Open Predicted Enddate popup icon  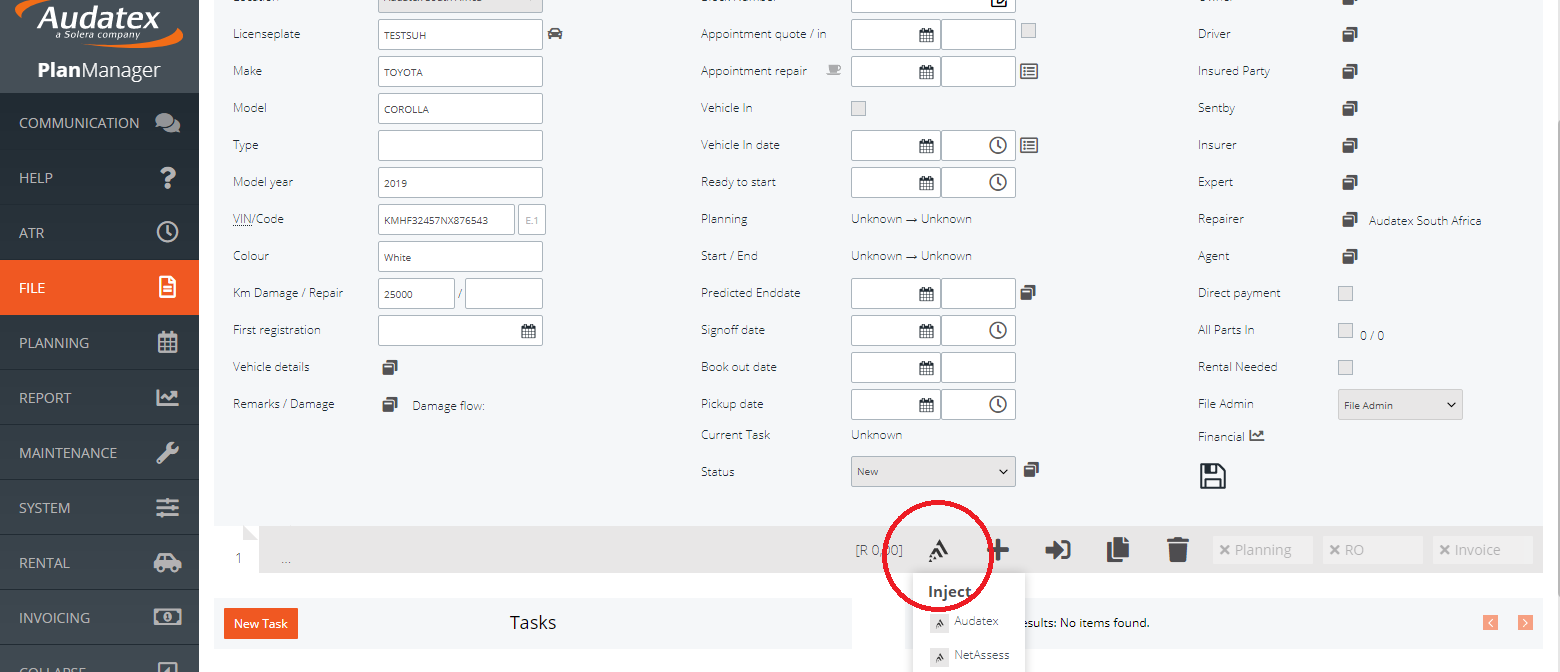click(1028, 293)
